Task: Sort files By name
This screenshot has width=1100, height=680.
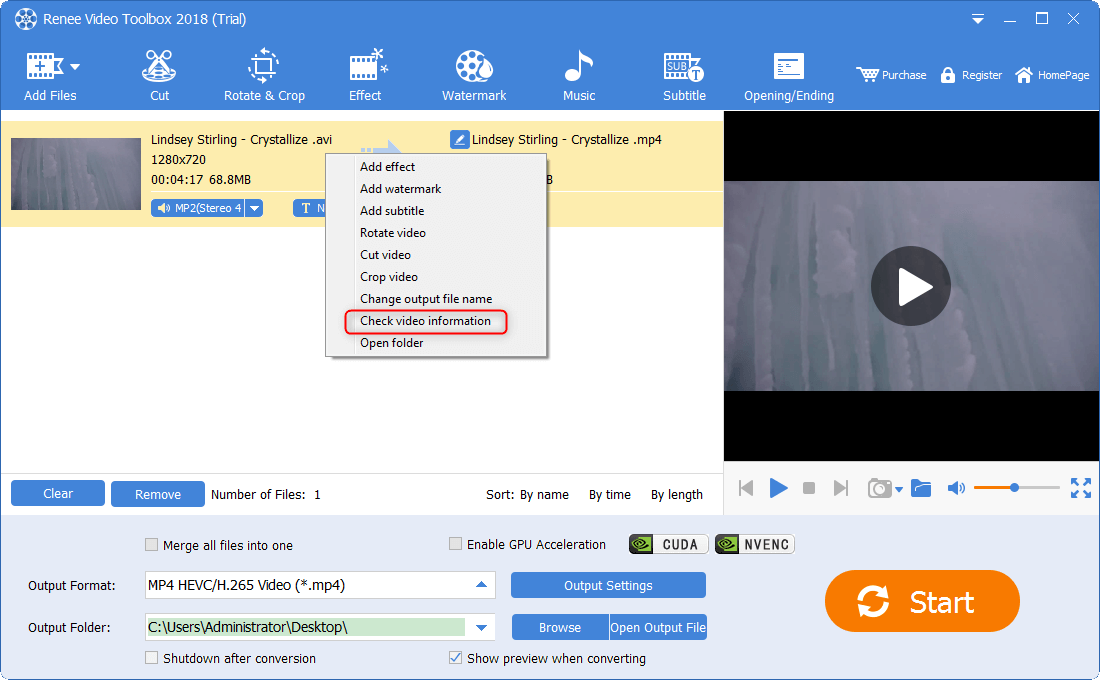Action: click(x=544, y=495)
